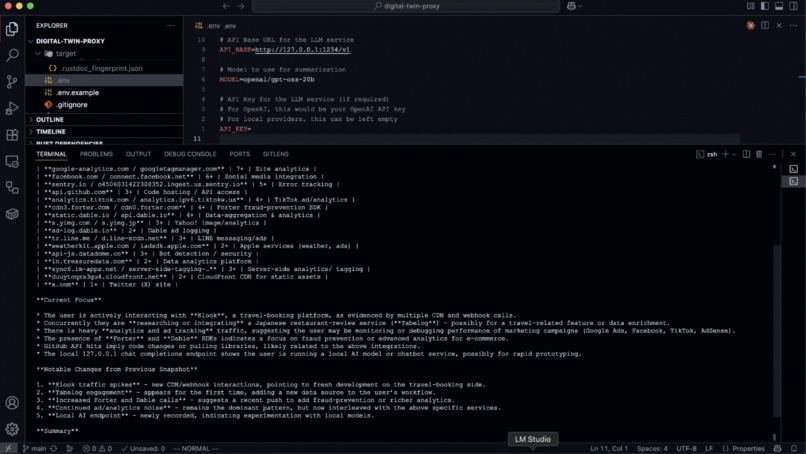The width and height of the screenshot is (806, 454).
Task: Change end of line sequence LF
Action: (x=709, y=448)
